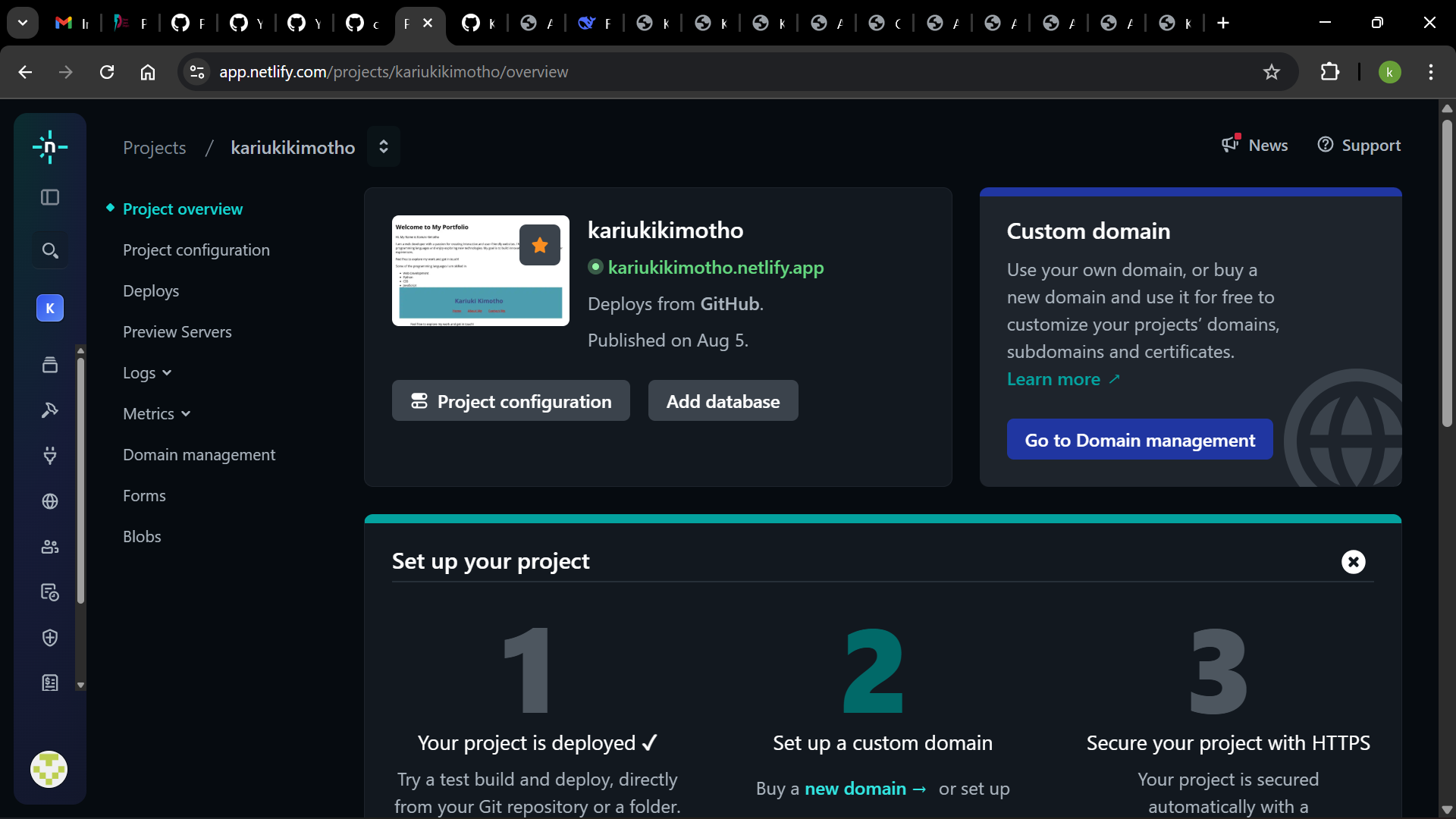
Task: Click the Project configuration button
Action: click(x=511, y=401)
